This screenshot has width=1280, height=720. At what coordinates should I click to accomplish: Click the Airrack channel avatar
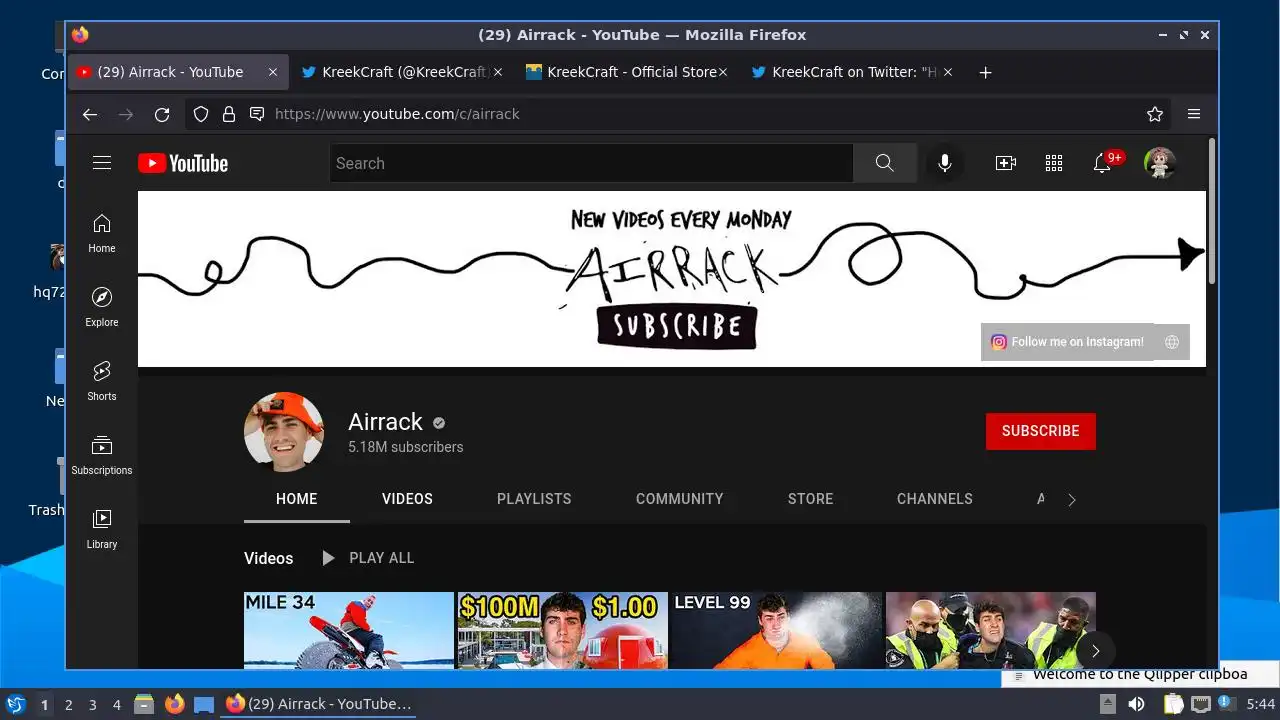[x=284, y=431]
